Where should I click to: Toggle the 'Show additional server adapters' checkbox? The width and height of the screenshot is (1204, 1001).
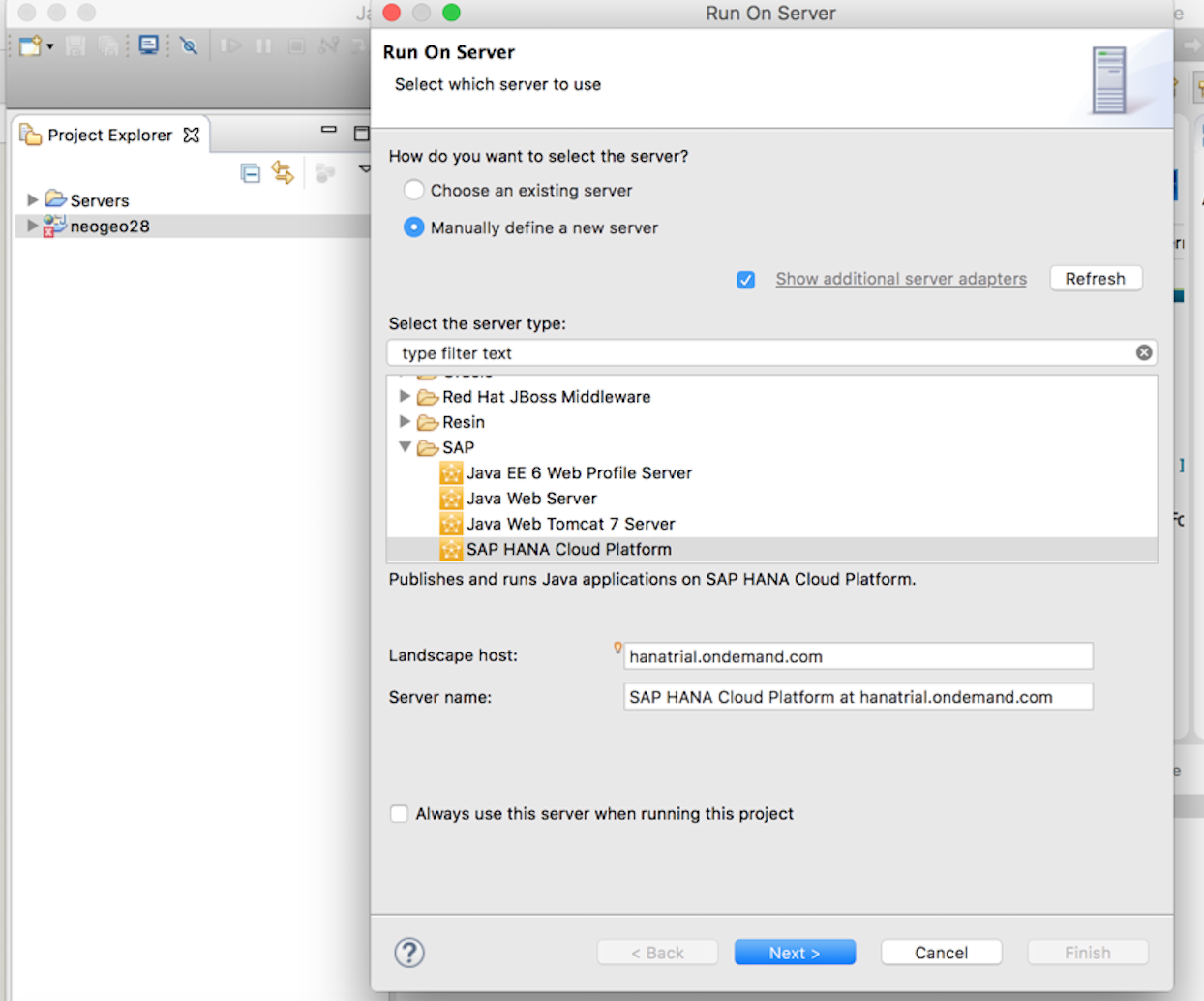(x=745, y=280)
